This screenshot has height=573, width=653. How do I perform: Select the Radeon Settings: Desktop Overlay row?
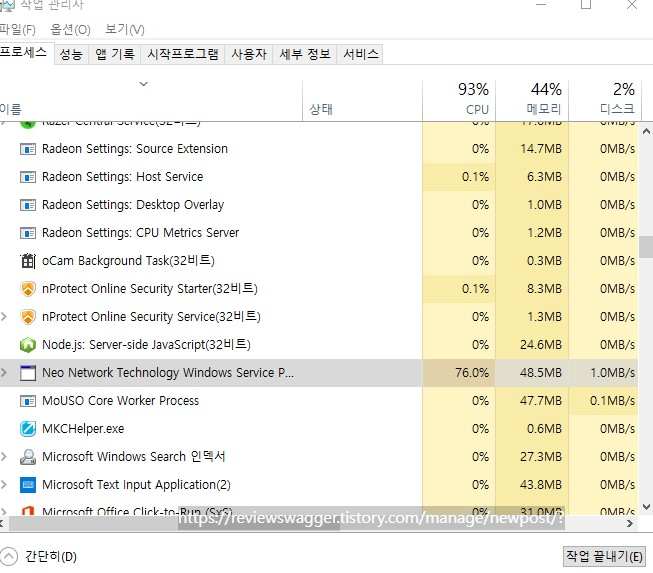tap(319, 205)
